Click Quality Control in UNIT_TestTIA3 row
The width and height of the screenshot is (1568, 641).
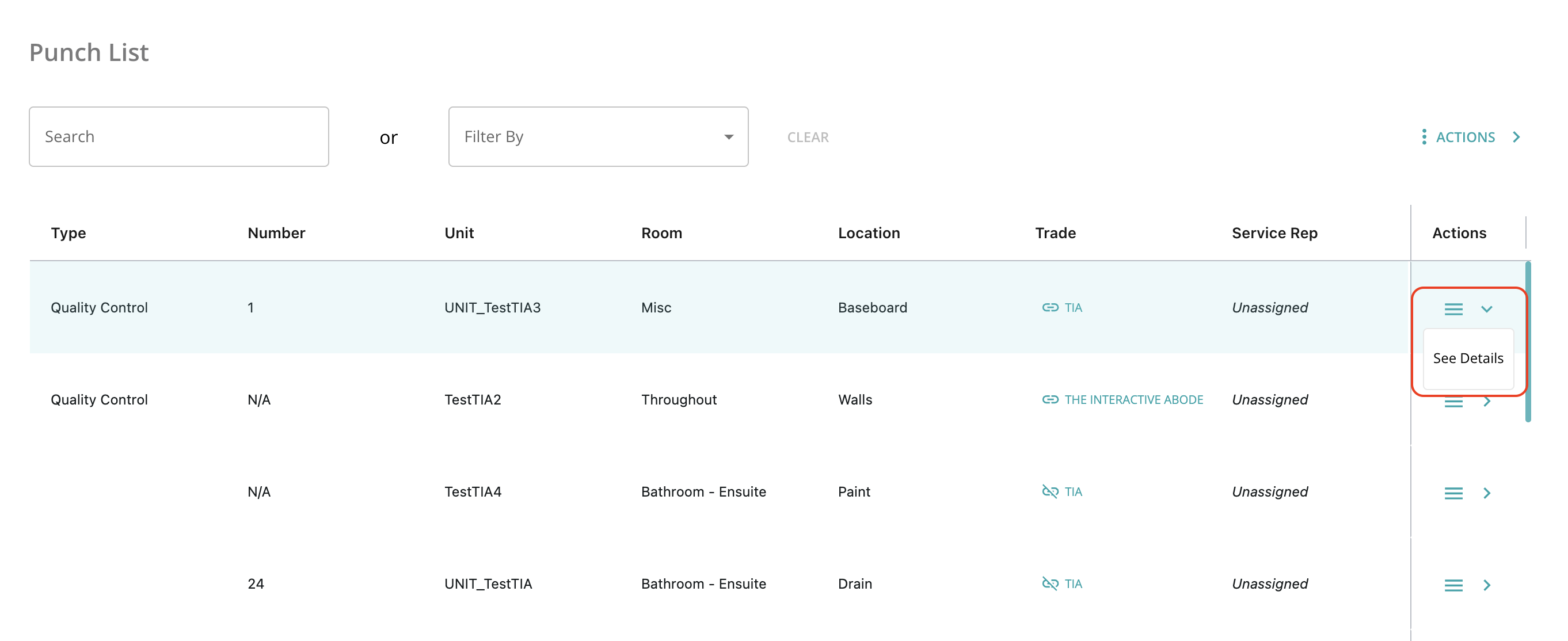[98, 307]
